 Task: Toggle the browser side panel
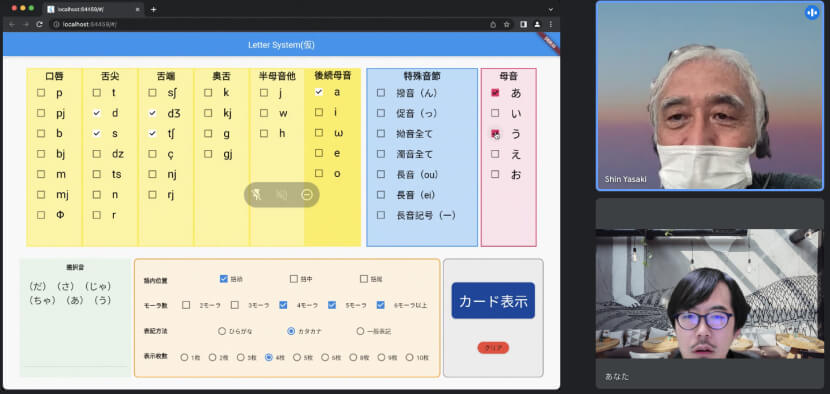tap(524, 24)
